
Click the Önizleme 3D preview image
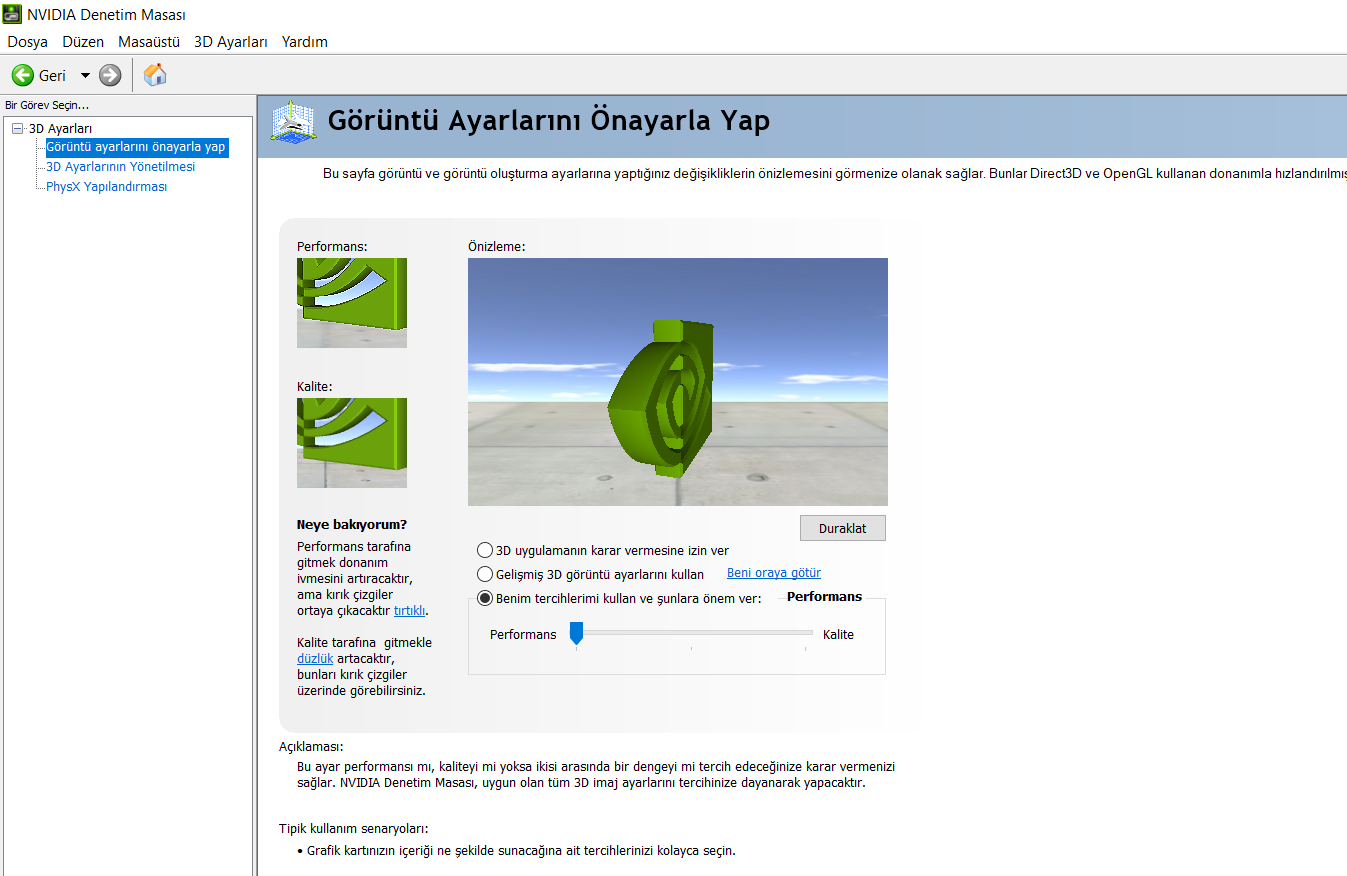point(678,382)
